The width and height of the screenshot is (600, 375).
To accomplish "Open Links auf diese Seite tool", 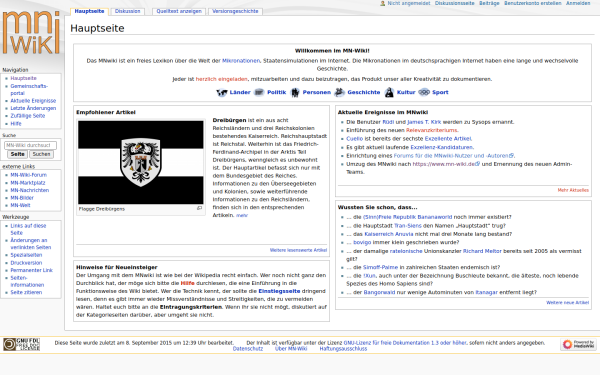I will click(x=28, y=229).
